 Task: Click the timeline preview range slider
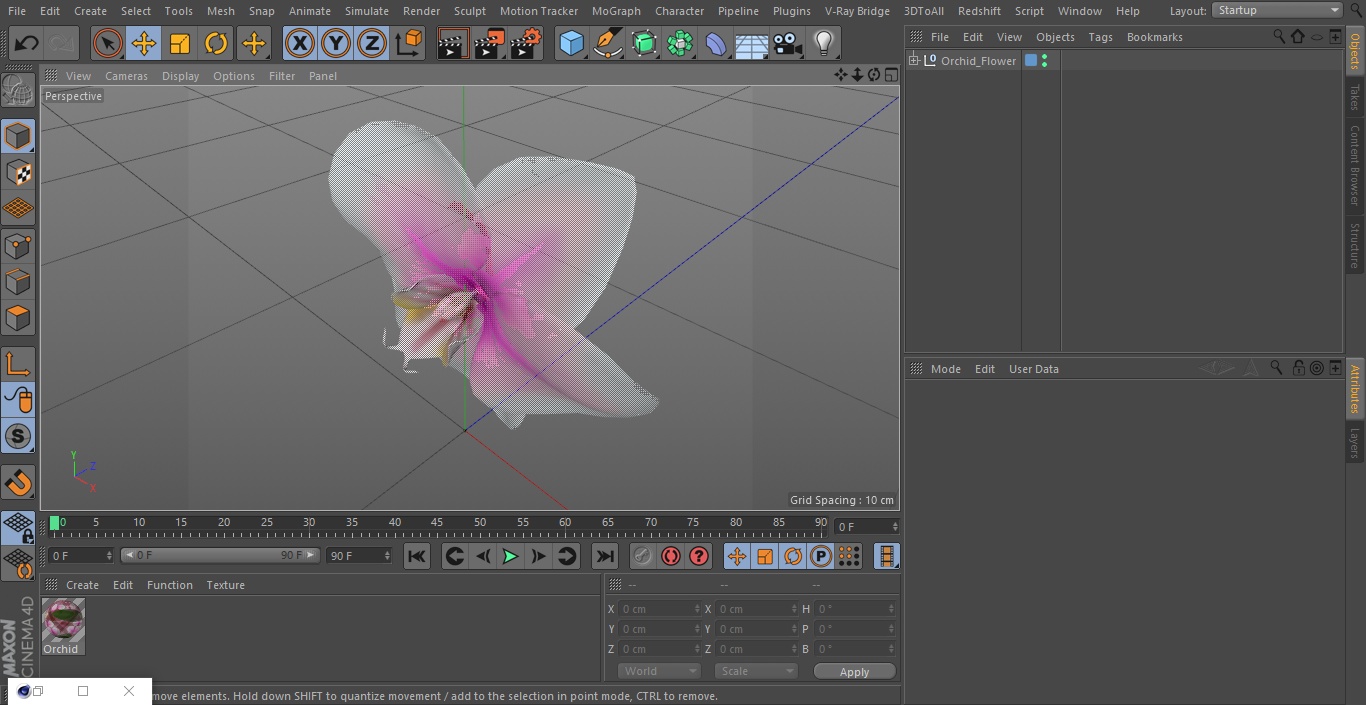pos(220,555)
